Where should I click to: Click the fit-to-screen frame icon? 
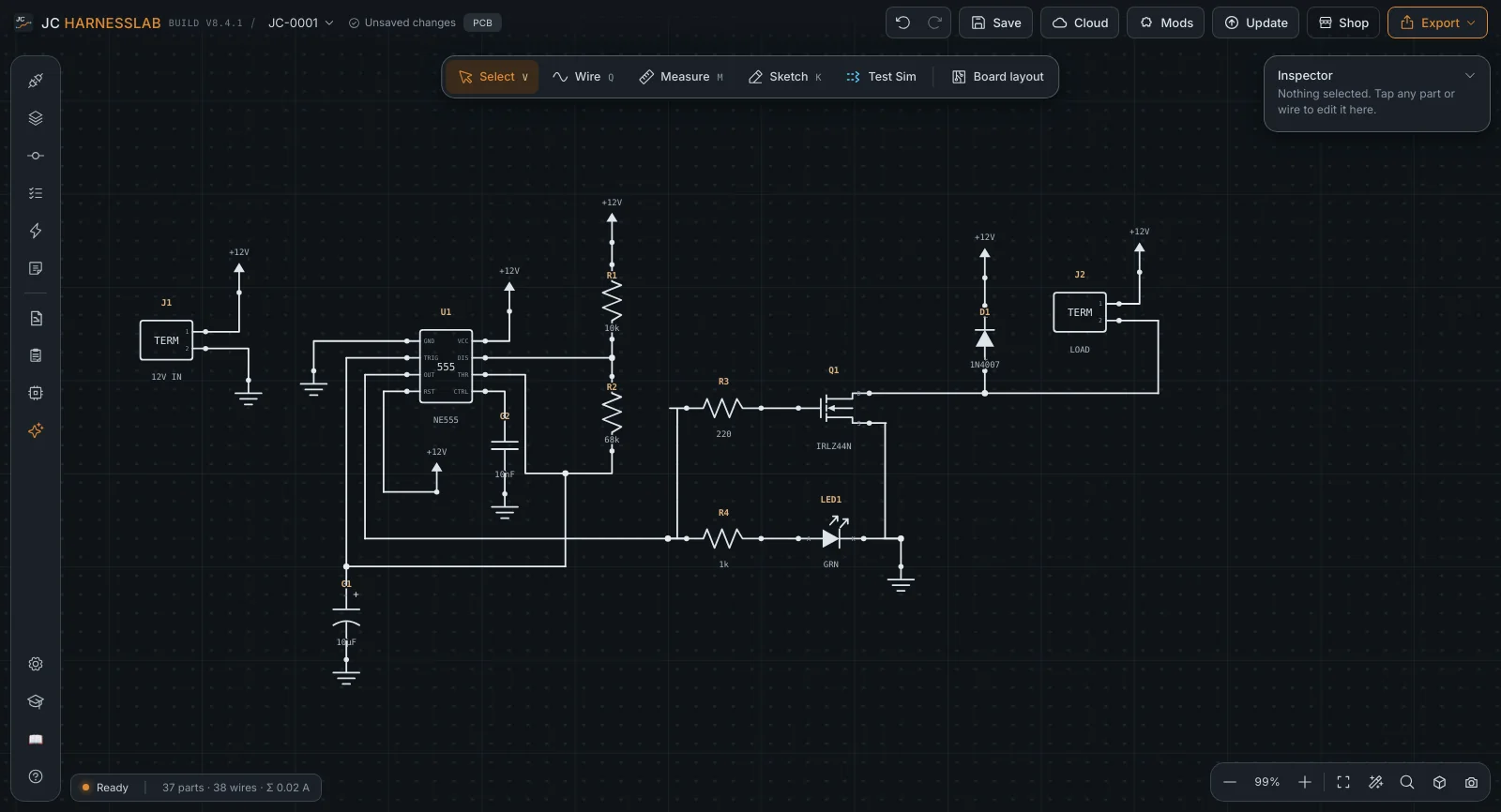click(1343, 782)
